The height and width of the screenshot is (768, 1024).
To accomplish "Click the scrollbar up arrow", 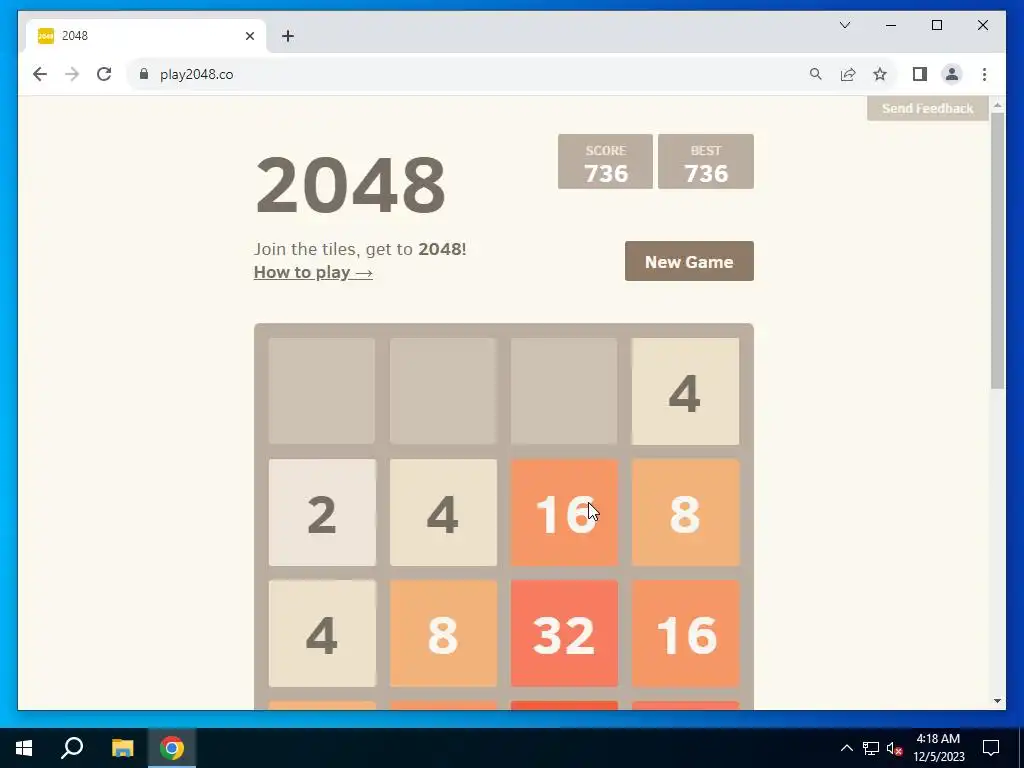I will (997, 104).
